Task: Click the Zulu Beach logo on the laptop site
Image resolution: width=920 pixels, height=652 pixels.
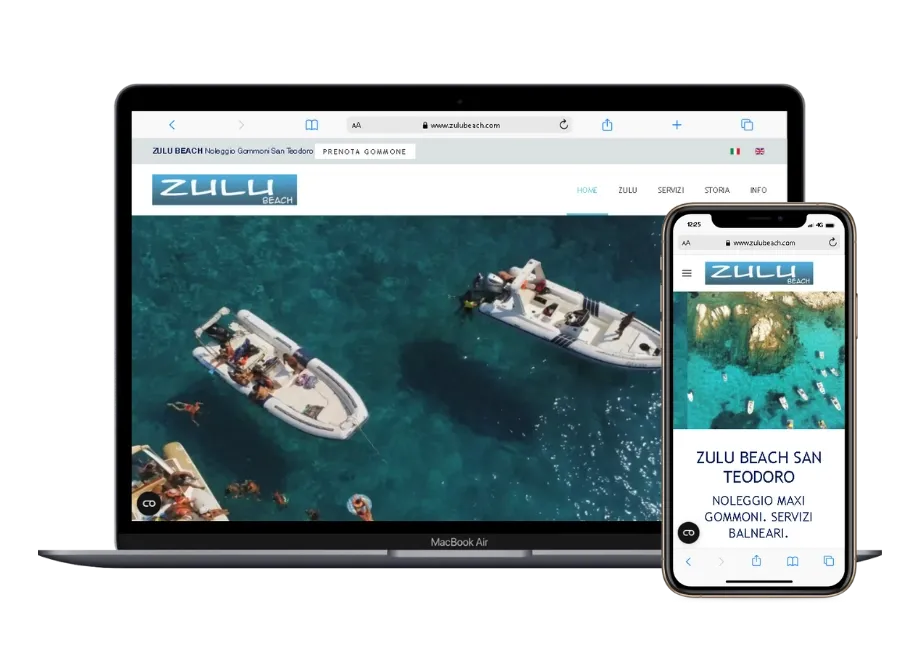Action: click(224, 190)
